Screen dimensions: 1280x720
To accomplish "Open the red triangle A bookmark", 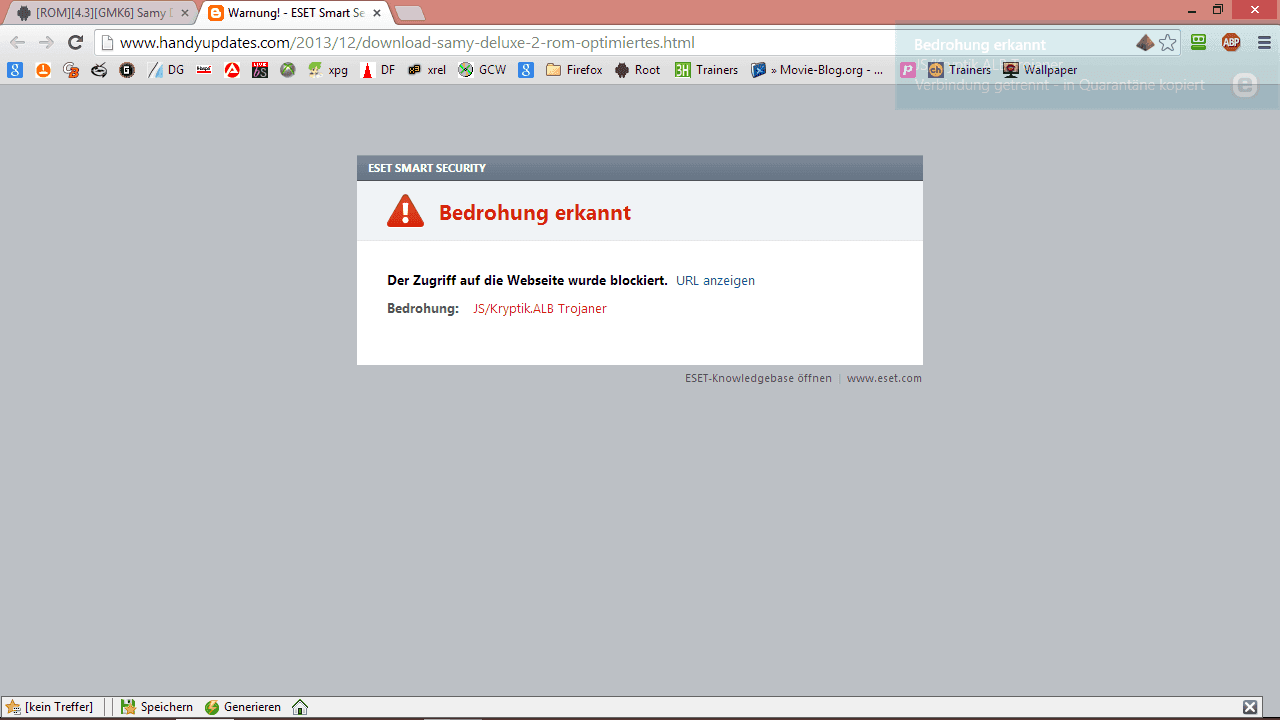I will click(x=232, y=70).
